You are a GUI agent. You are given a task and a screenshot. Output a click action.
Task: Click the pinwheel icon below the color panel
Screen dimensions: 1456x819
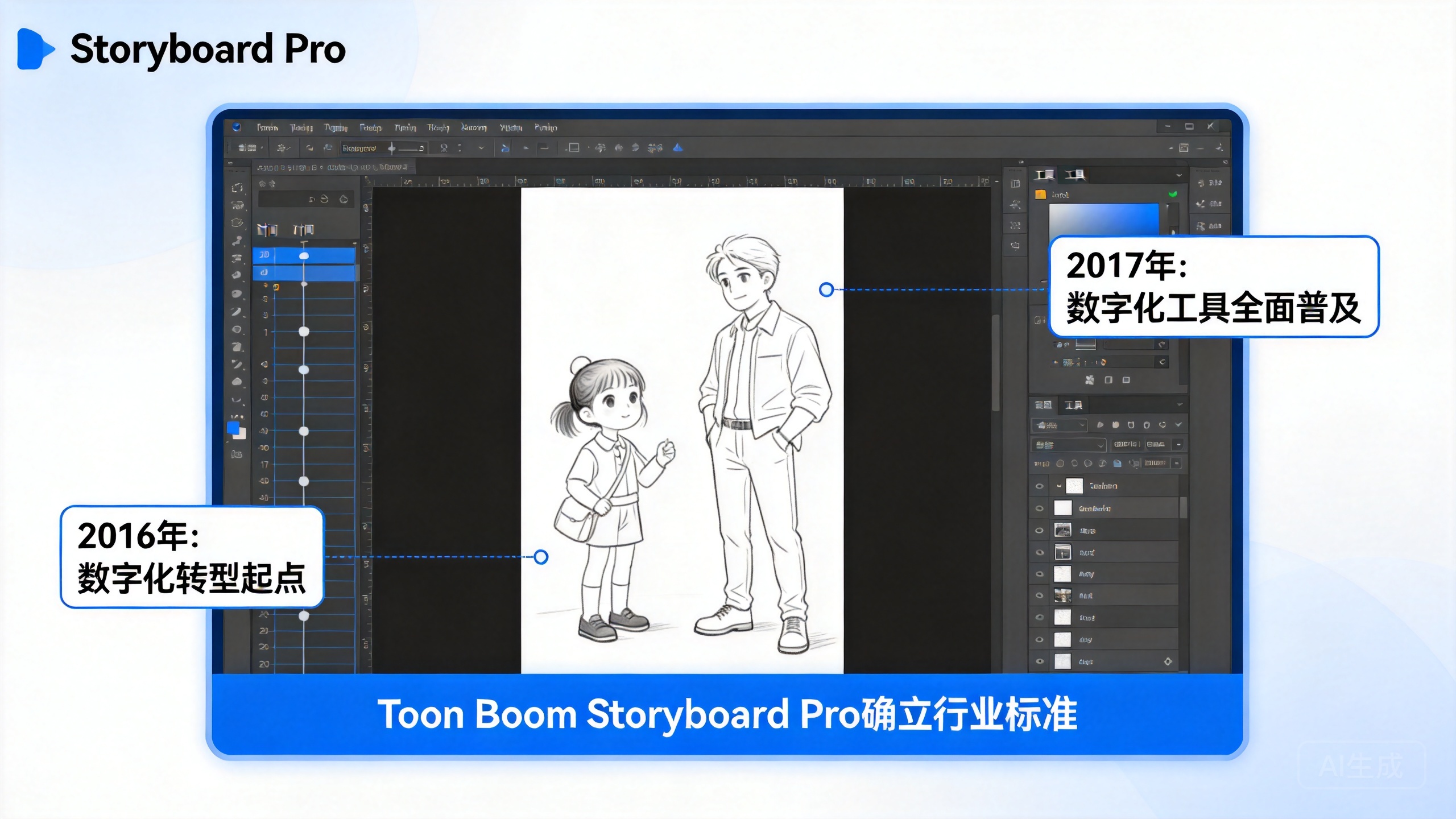coord(1089,379)
